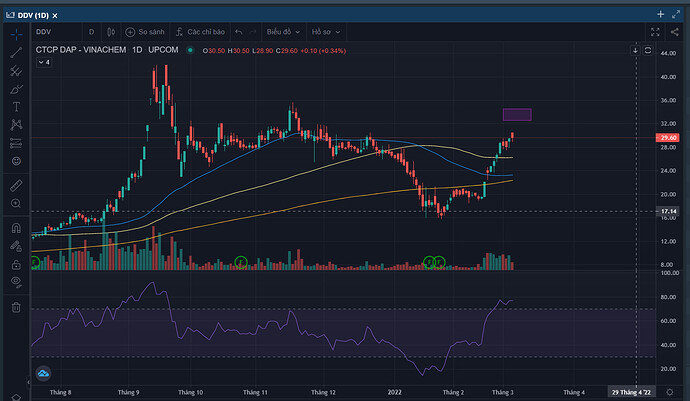Click the DDV symbol search field
The width and height of the screenshot is (690, 401).
coord(55,31)
